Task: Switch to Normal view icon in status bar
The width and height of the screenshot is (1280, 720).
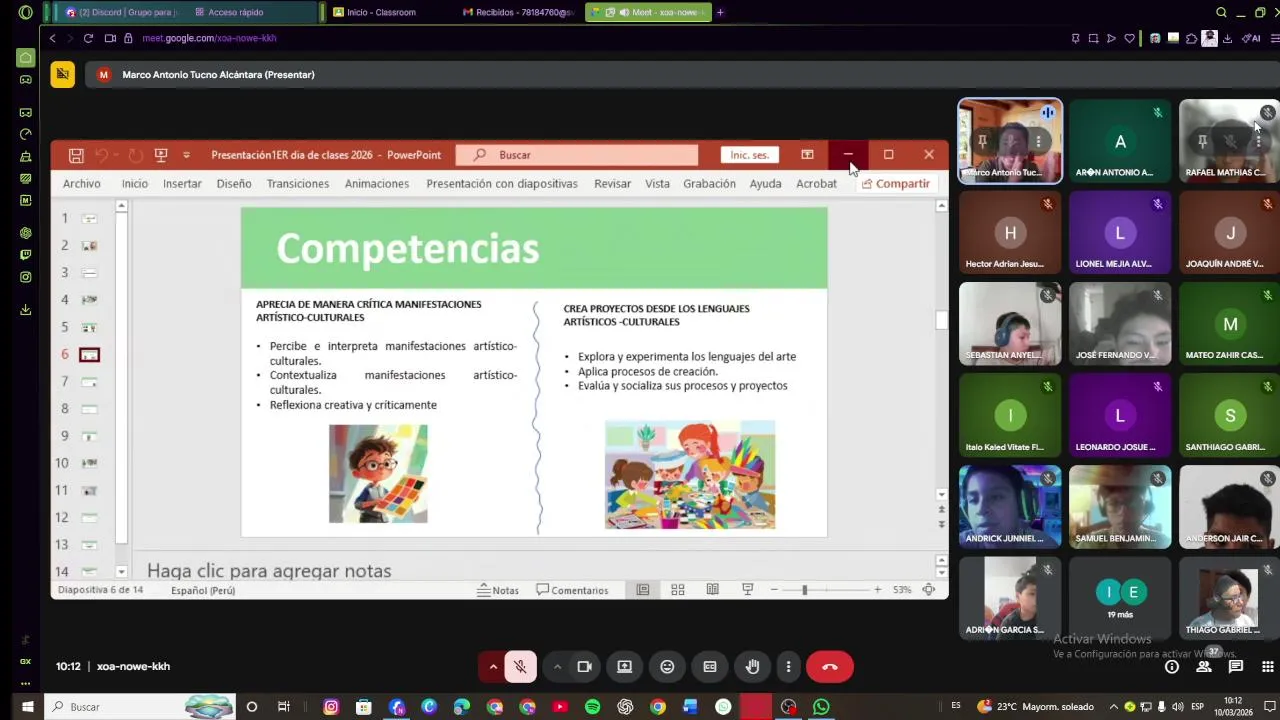Action: [x=643, y=590]
